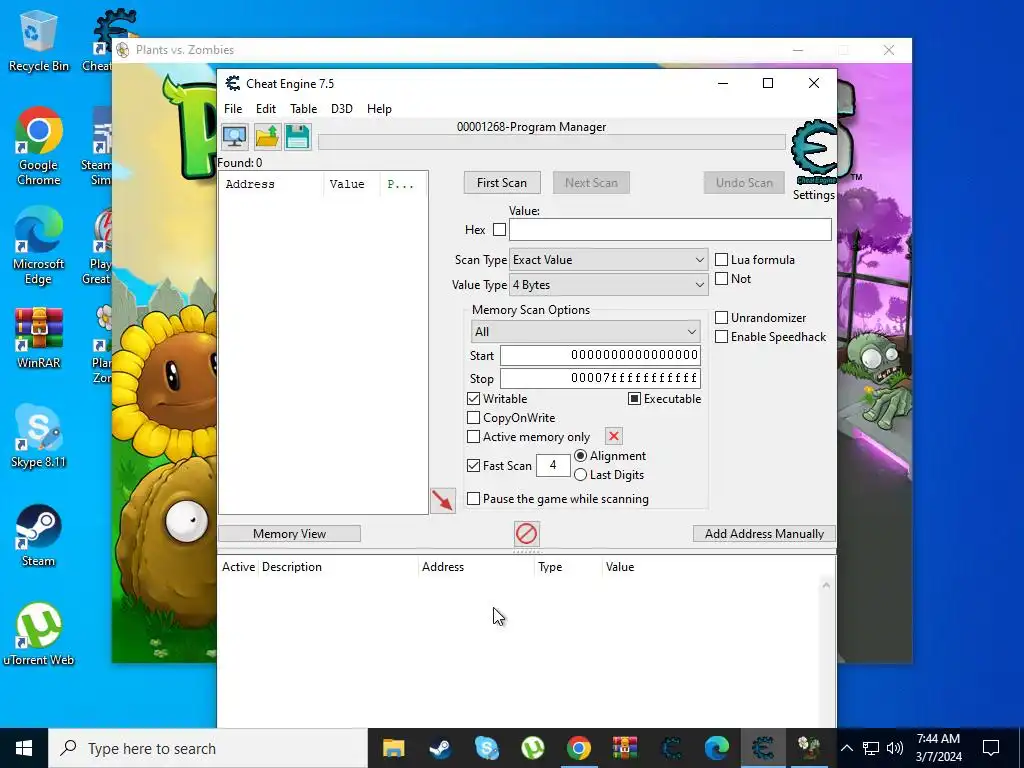The height and width of the screenshot is (768, 1024).
Task: Click the Description column header
Action: point(338,567)
